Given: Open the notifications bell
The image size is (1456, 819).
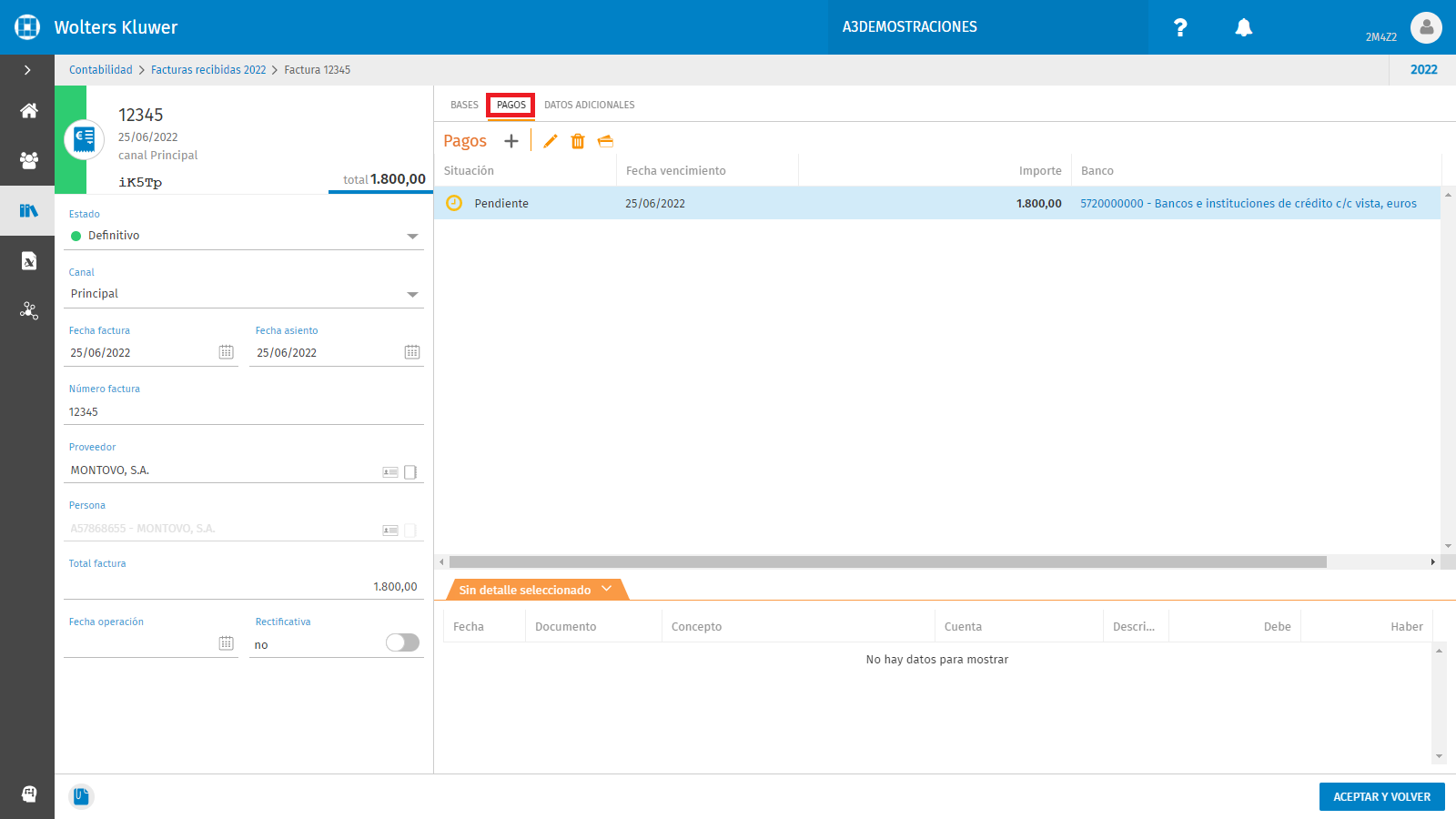Looking at the screenshot, I should click(x=1244, y=27).
